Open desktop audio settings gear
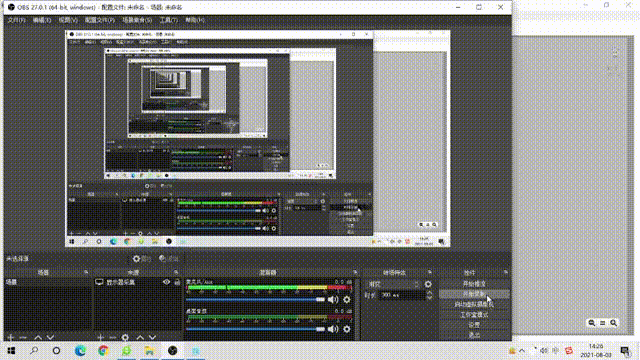This screenshot has height=360, width=640. point(347,329)
